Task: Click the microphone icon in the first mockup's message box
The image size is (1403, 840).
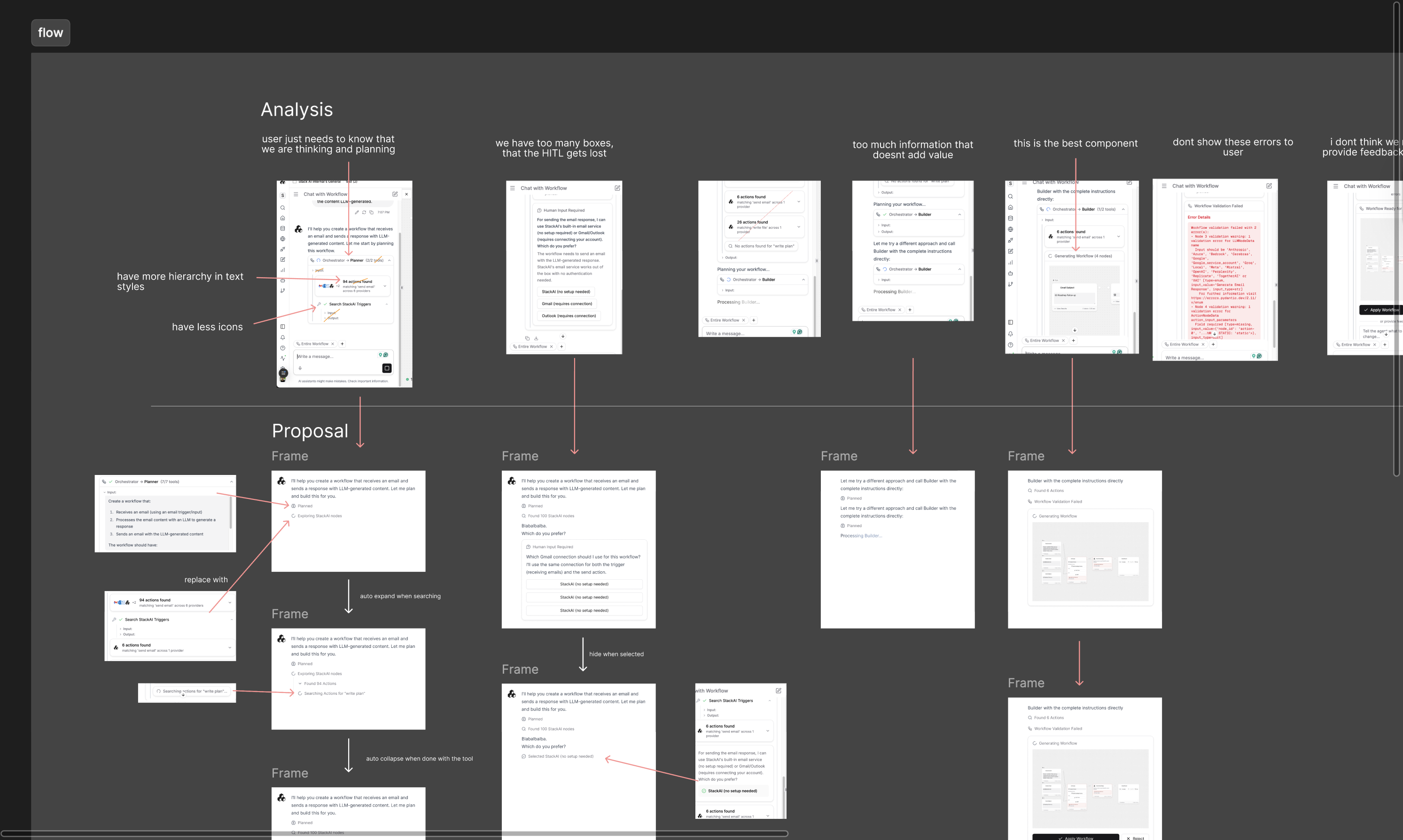Action: click(x=300, y=368)
